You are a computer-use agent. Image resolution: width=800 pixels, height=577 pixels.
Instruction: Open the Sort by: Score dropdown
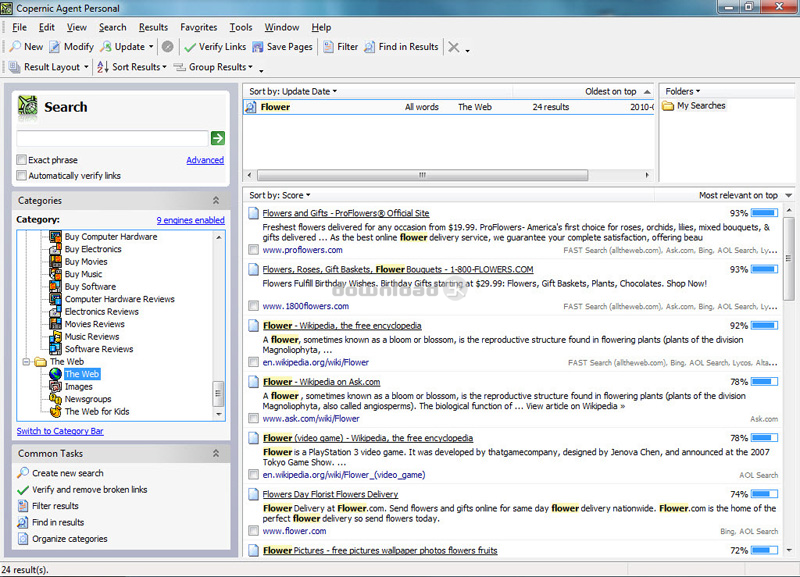(x=280, y=195)
